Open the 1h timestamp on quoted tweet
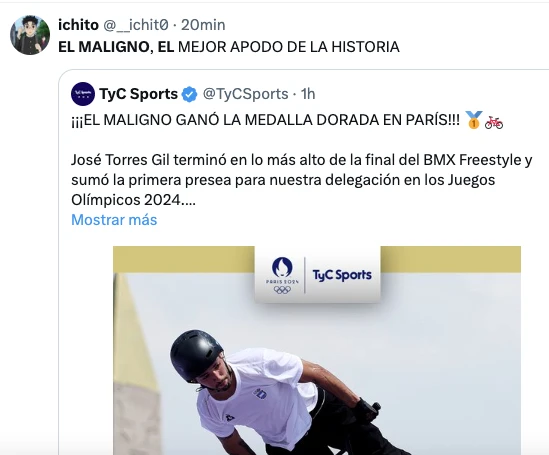The width and height of the screenshot is (549, 455). [308, 94]
